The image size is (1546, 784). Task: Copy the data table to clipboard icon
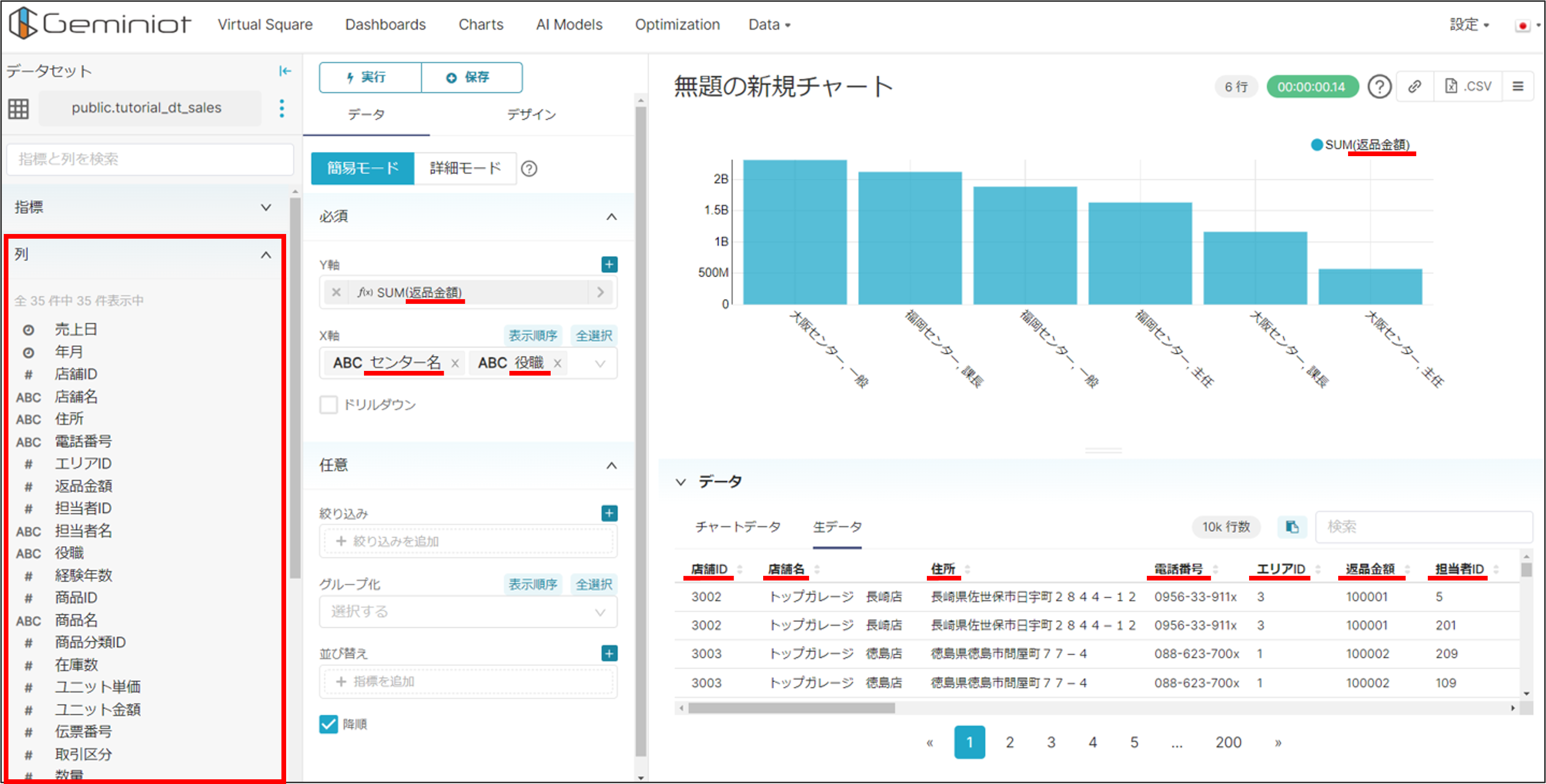(x=1292, y=527)
